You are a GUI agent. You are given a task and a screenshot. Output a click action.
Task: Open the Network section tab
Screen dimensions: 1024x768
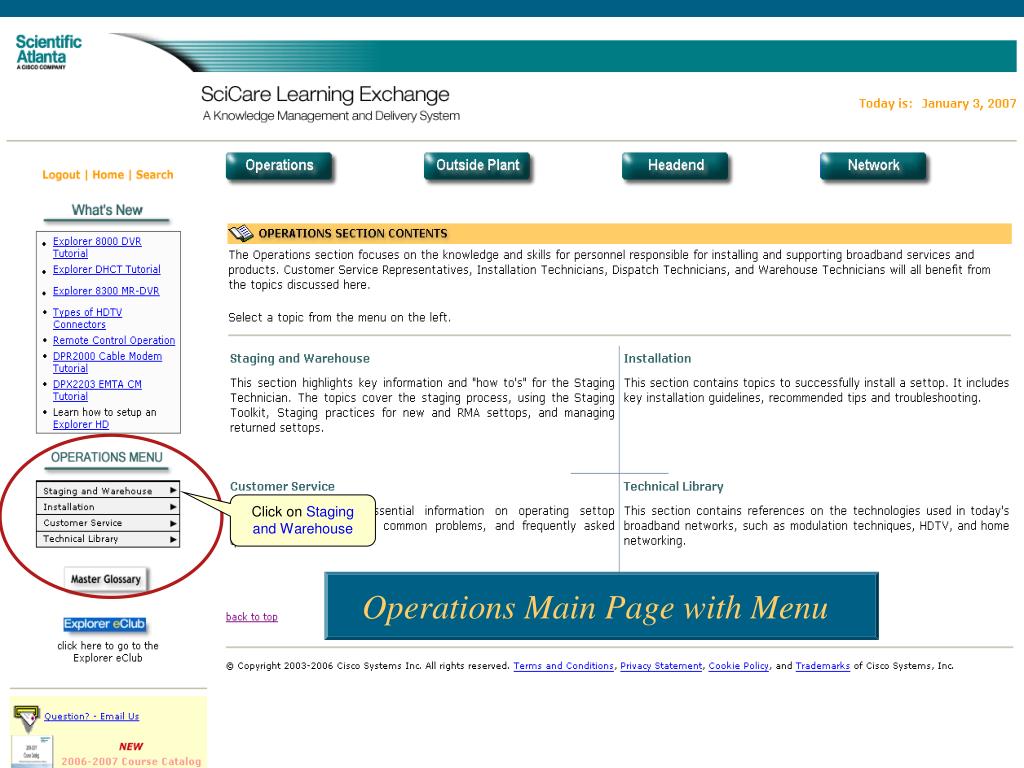point(873,166)
